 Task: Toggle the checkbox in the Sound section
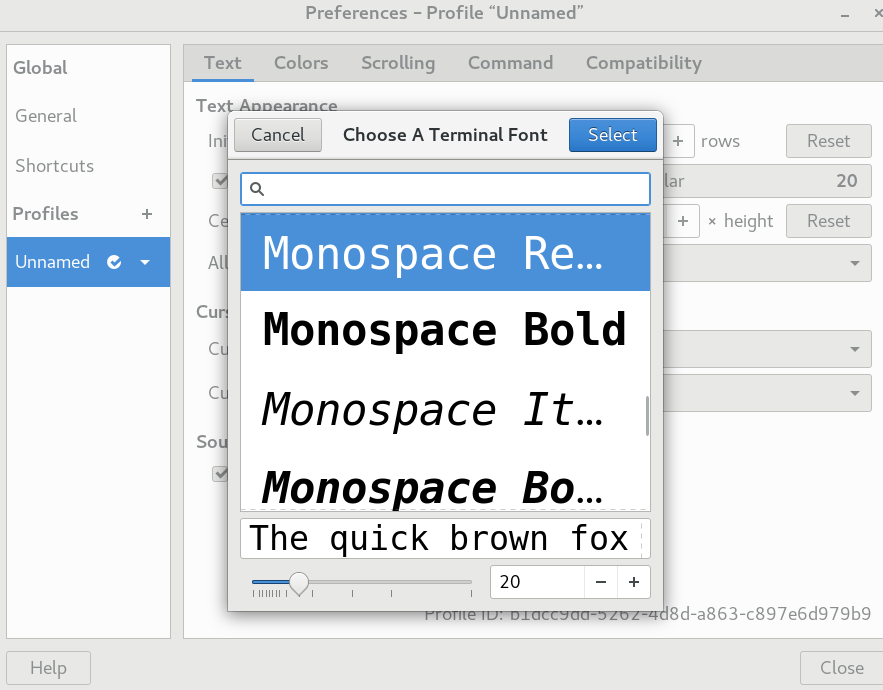[x=220, y=473]
